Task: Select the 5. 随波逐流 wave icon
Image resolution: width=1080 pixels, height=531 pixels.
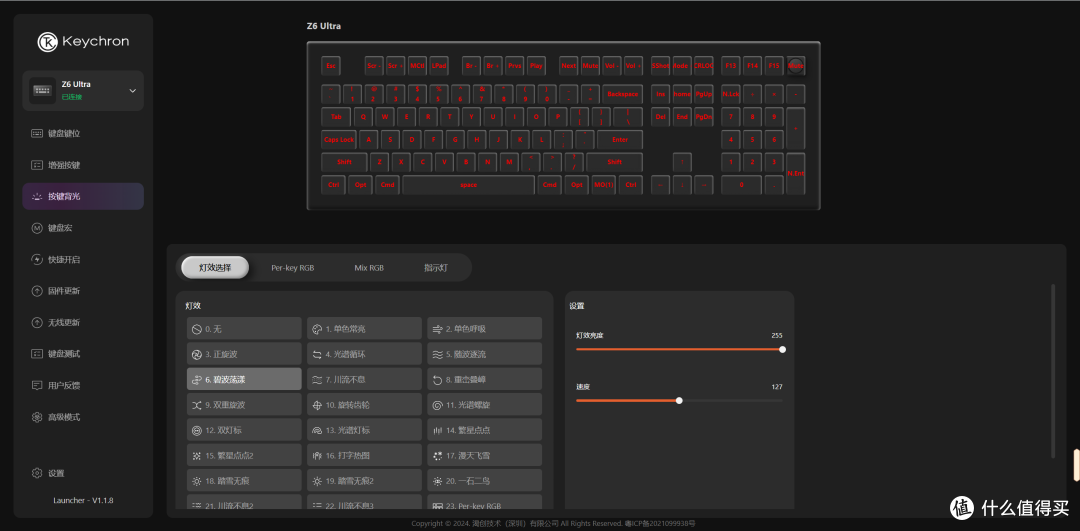Action: click(437, 354)
